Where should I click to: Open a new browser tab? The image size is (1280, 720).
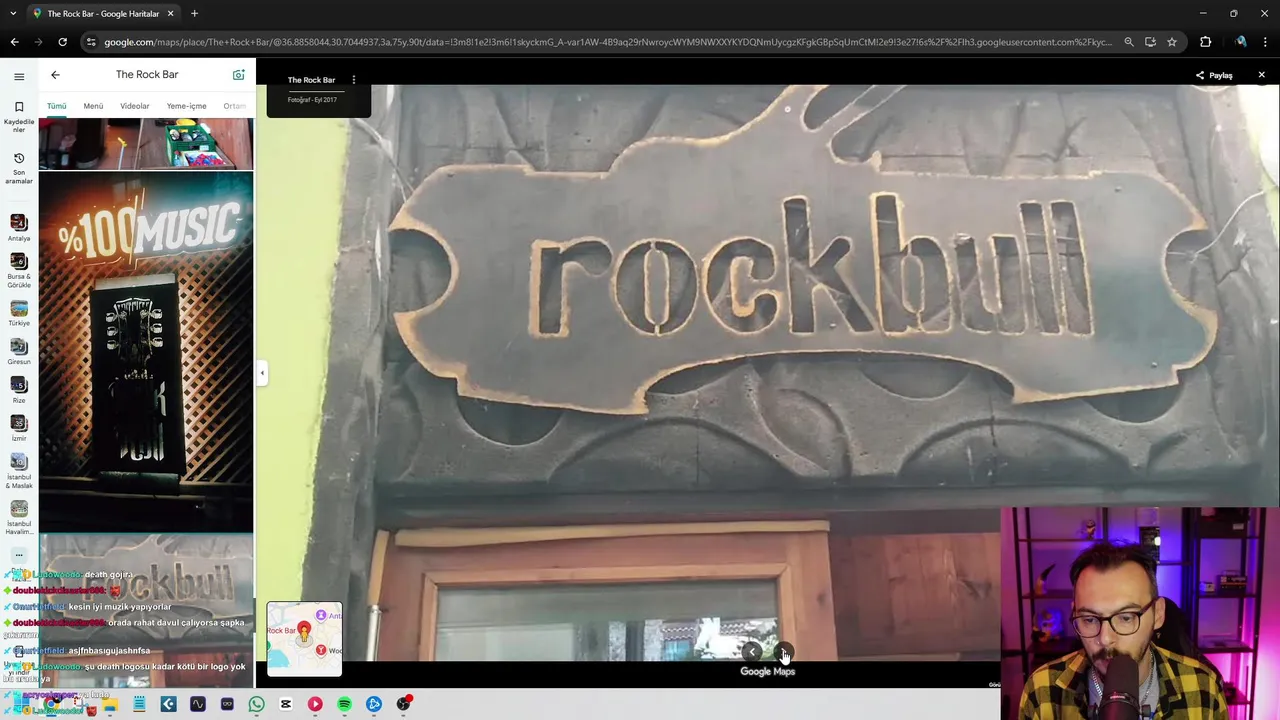[194, 13]
